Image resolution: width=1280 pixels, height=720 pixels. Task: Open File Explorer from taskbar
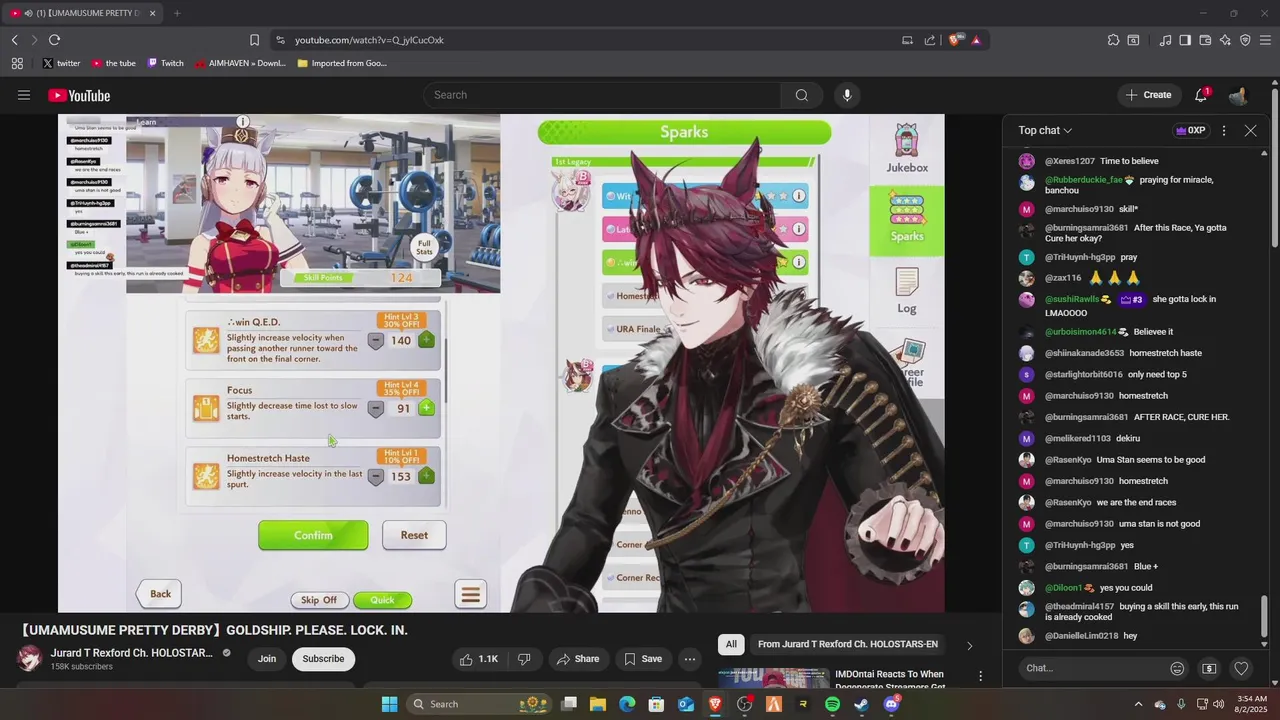[x=597, y=704]
